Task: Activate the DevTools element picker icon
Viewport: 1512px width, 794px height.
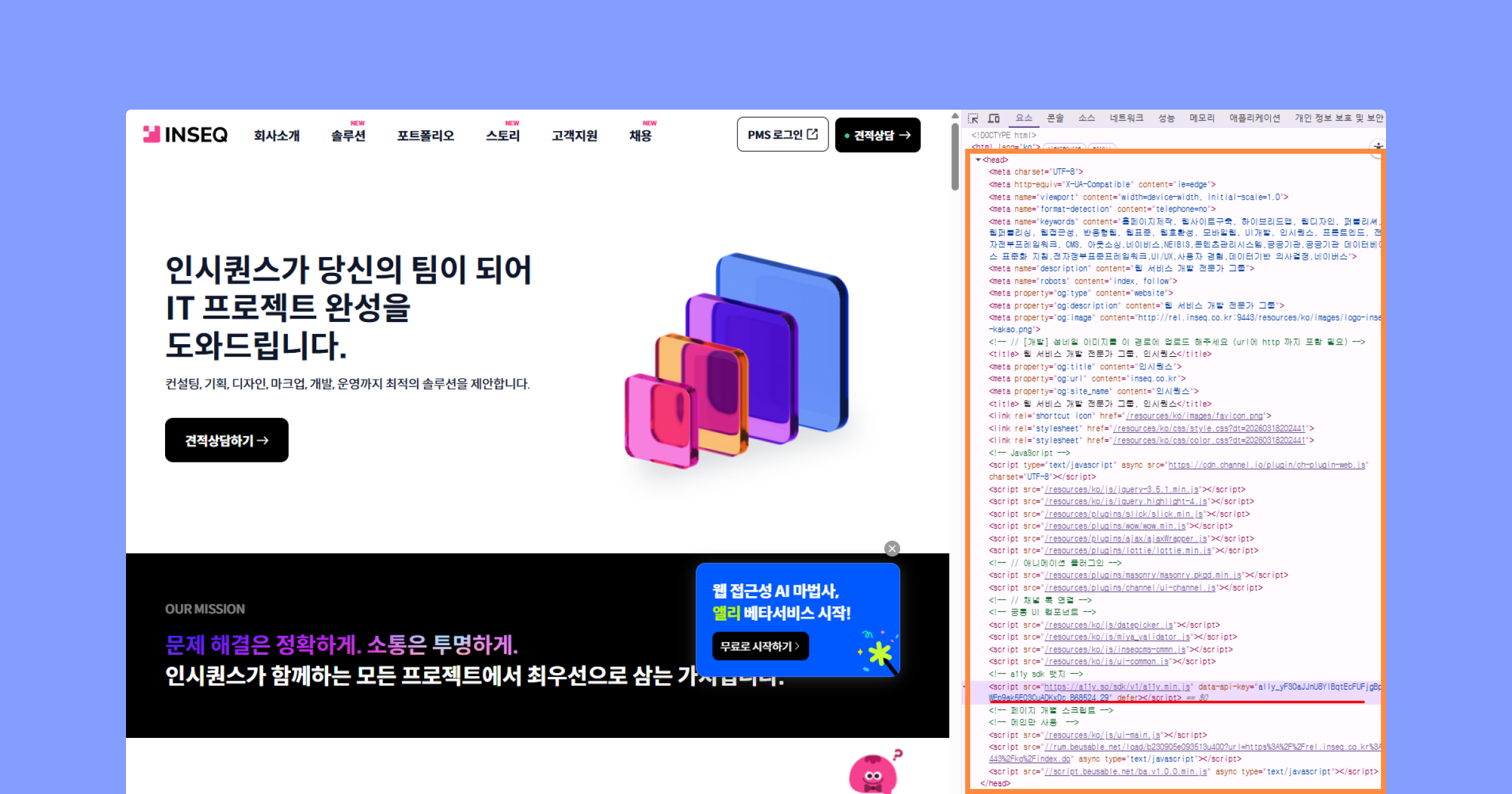Action: pyautogui.click(x=973, y=118)
